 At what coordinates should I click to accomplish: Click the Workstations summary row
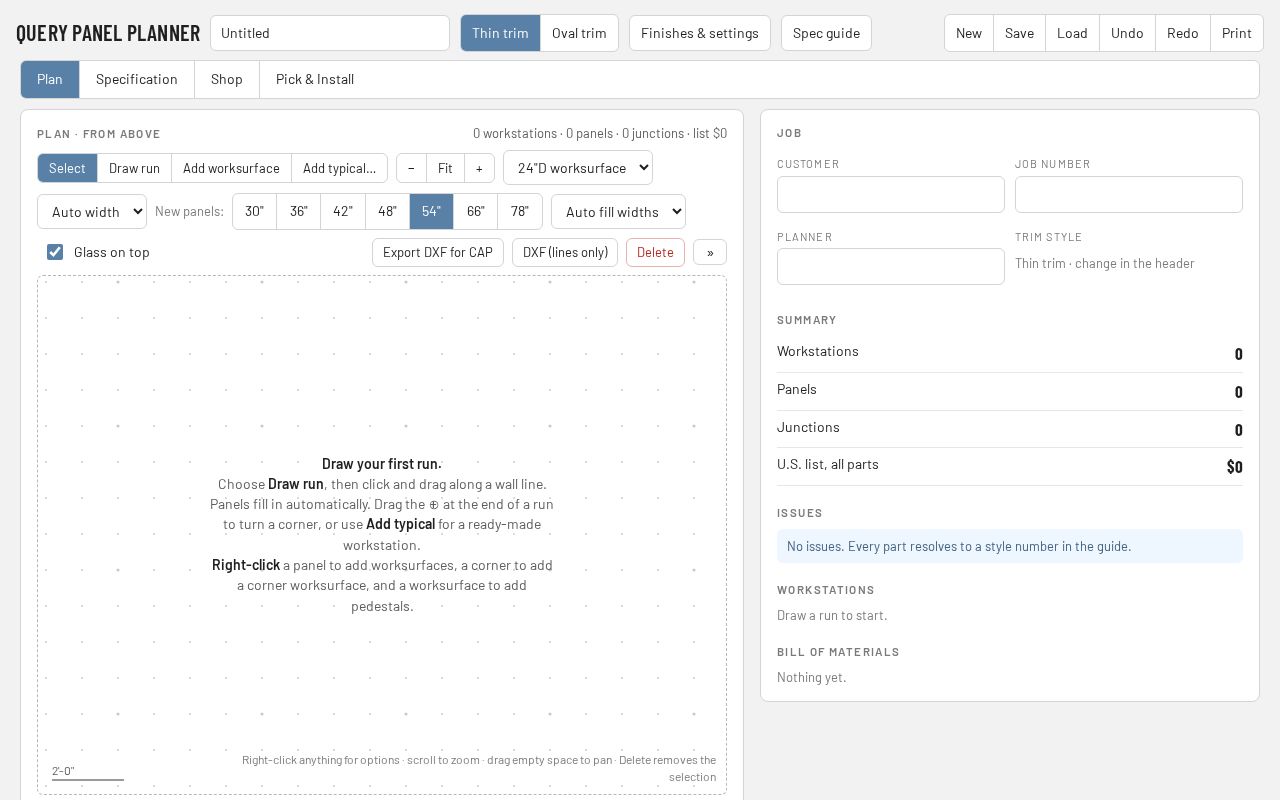tap(1010, 353)
